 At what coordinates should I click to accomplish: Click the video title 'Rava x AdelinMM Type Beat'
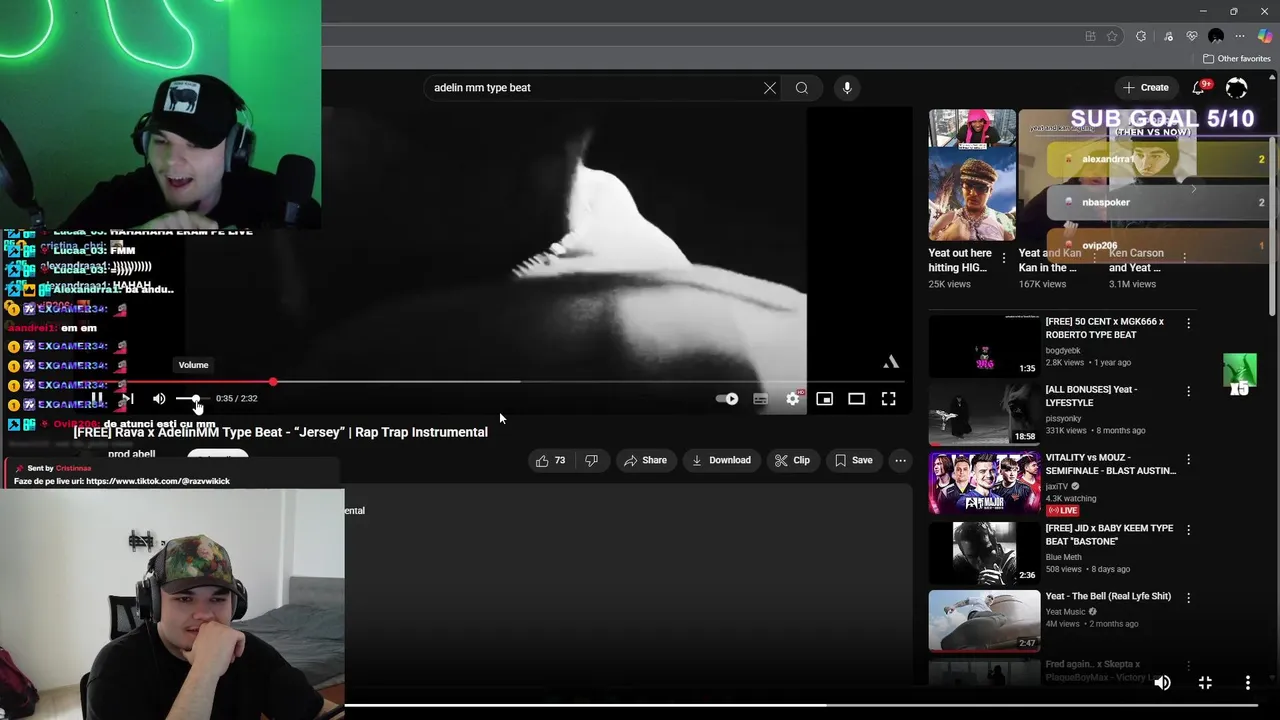(280, 432)
